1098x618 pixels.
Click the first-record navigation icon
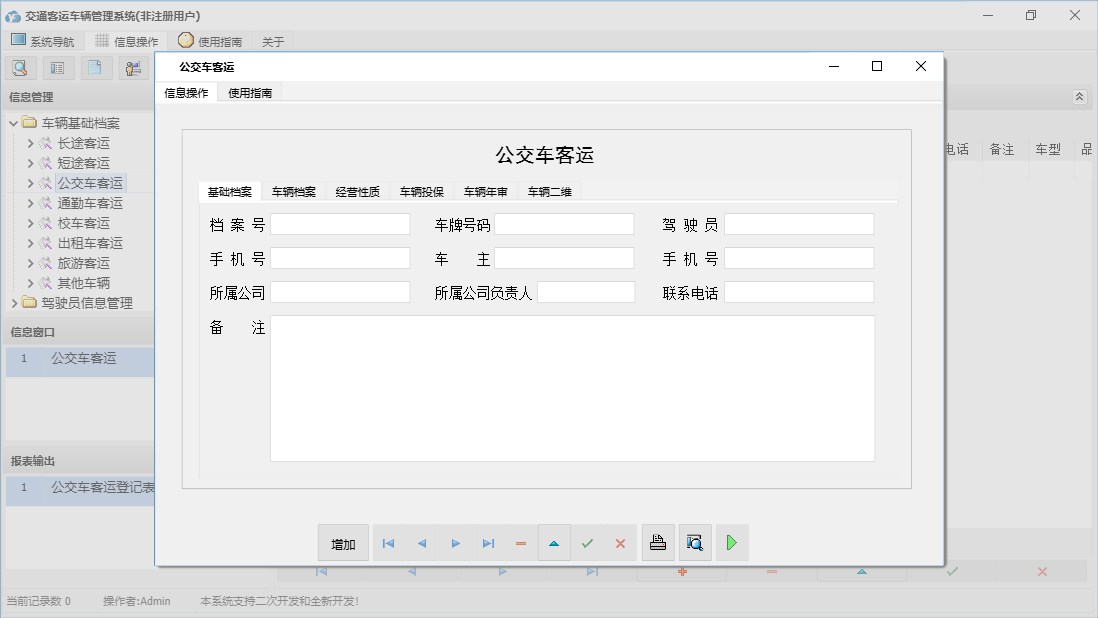click(388, 542)
